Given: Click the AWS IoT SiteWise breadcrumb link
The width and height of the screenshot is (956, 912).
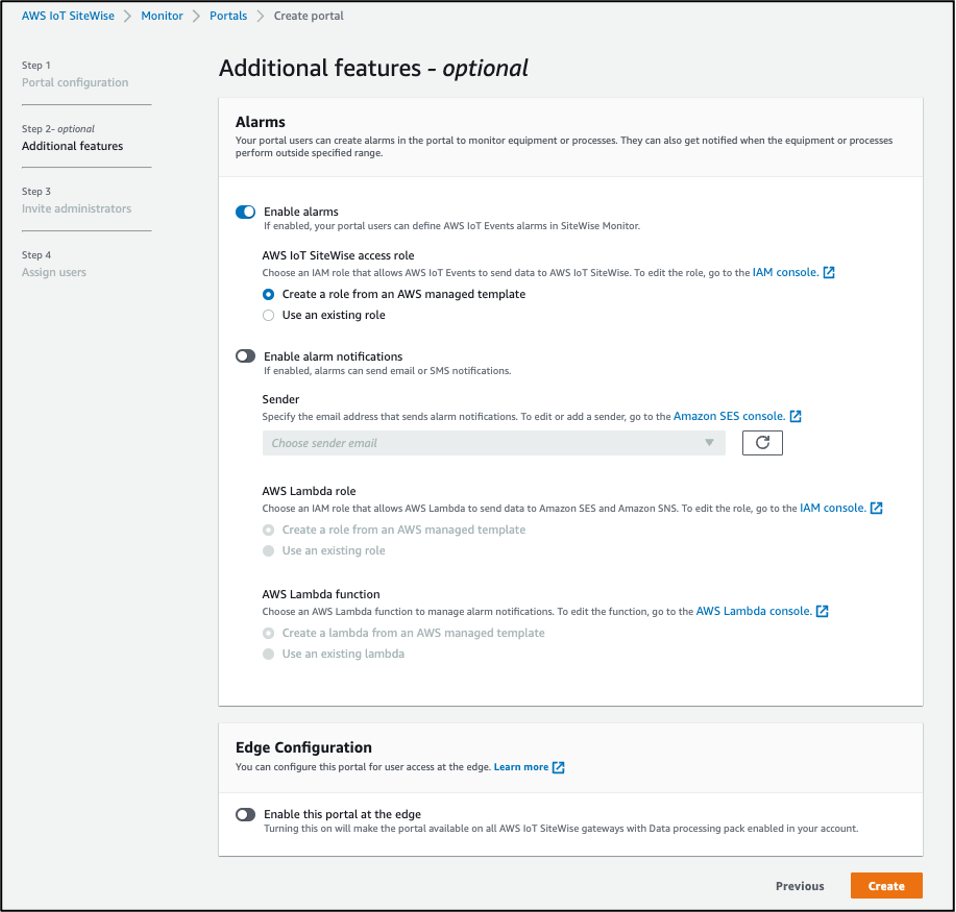Looking at the screenshot, I should click(68, 15).
